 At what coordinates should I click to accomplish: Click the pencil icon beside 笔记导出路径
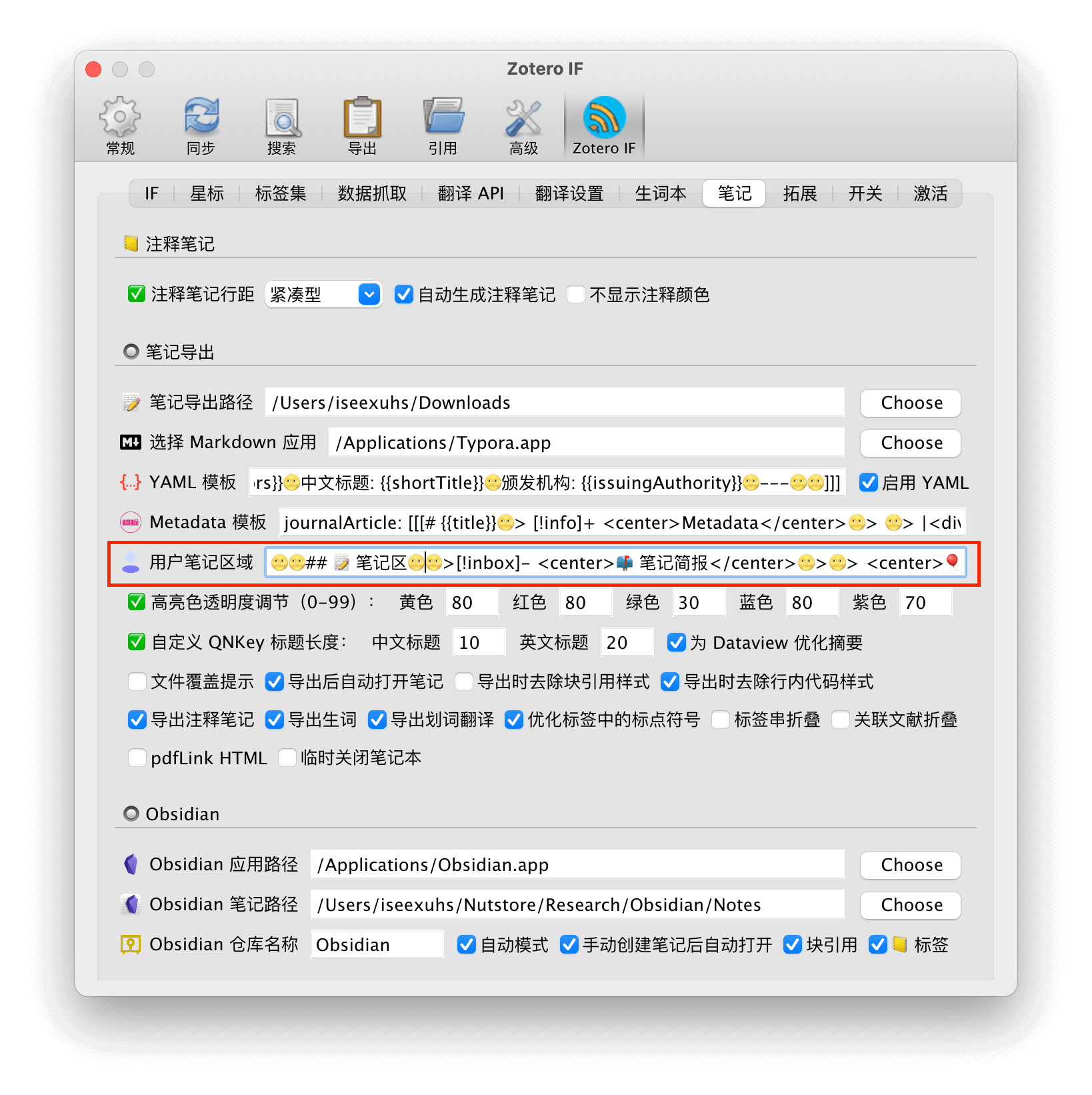pyautogui.click(x=131, y=402)
